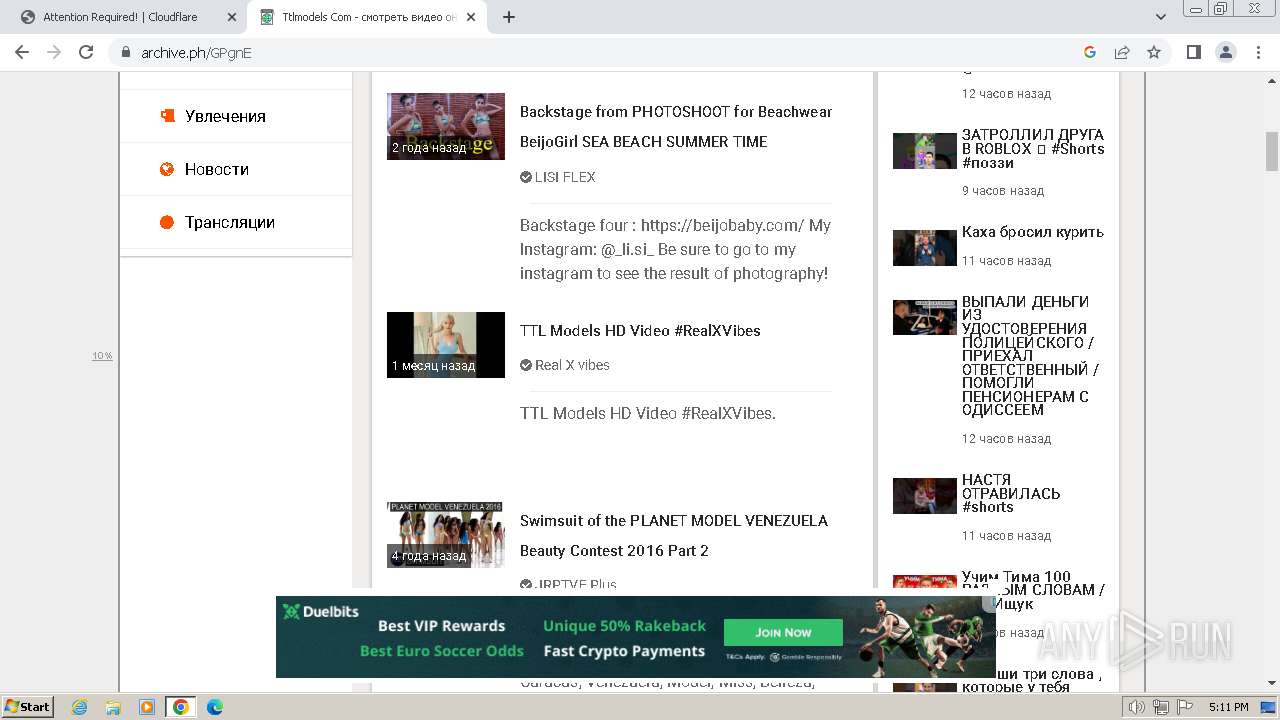Switch to Attention Required Cloudflare tab
1280x720 pixels.
[120, 17]
